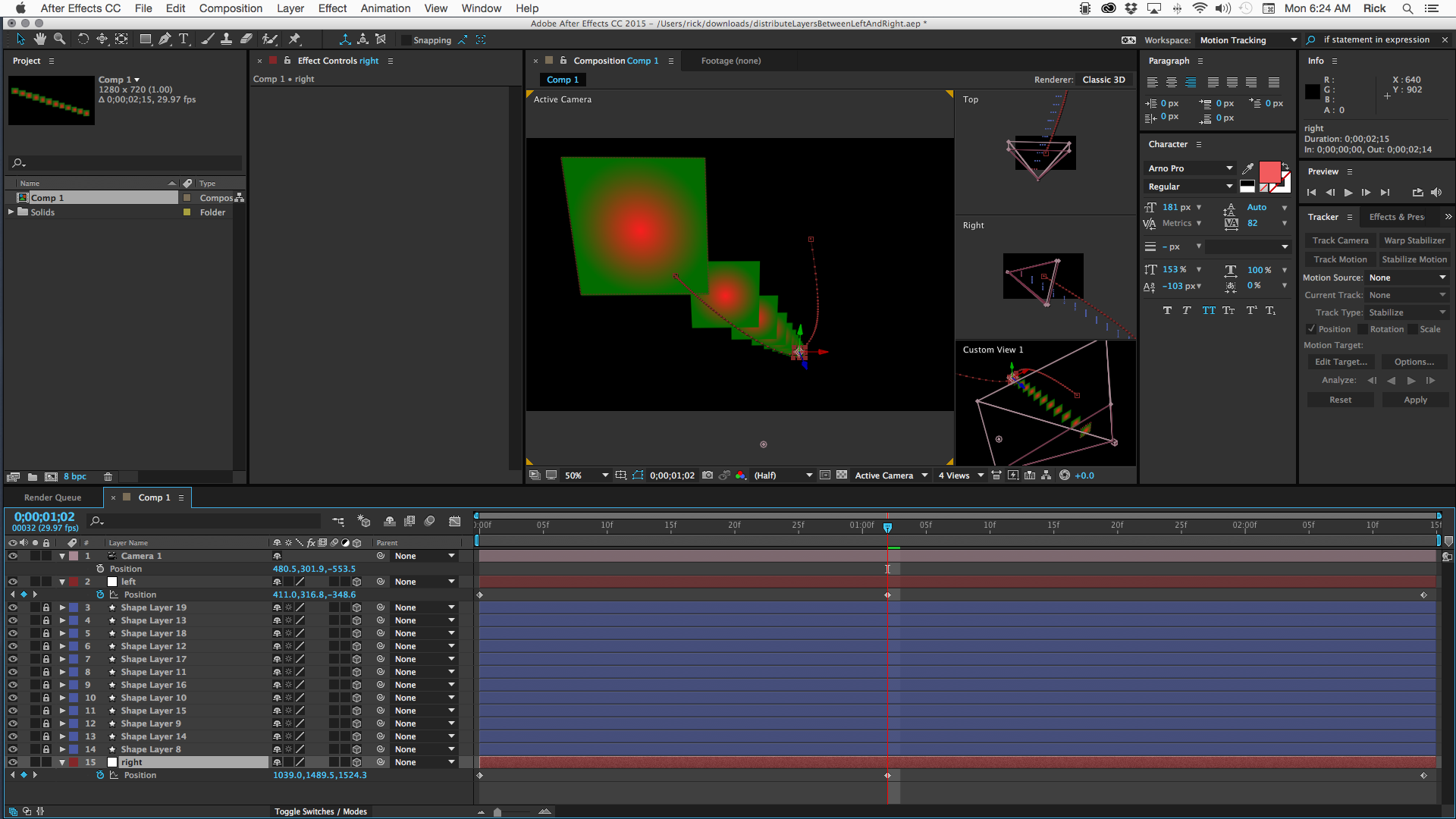The height and width of the screenshot is (819, 1456).
Task: Open the Animation menu
Action: (385, 8)
